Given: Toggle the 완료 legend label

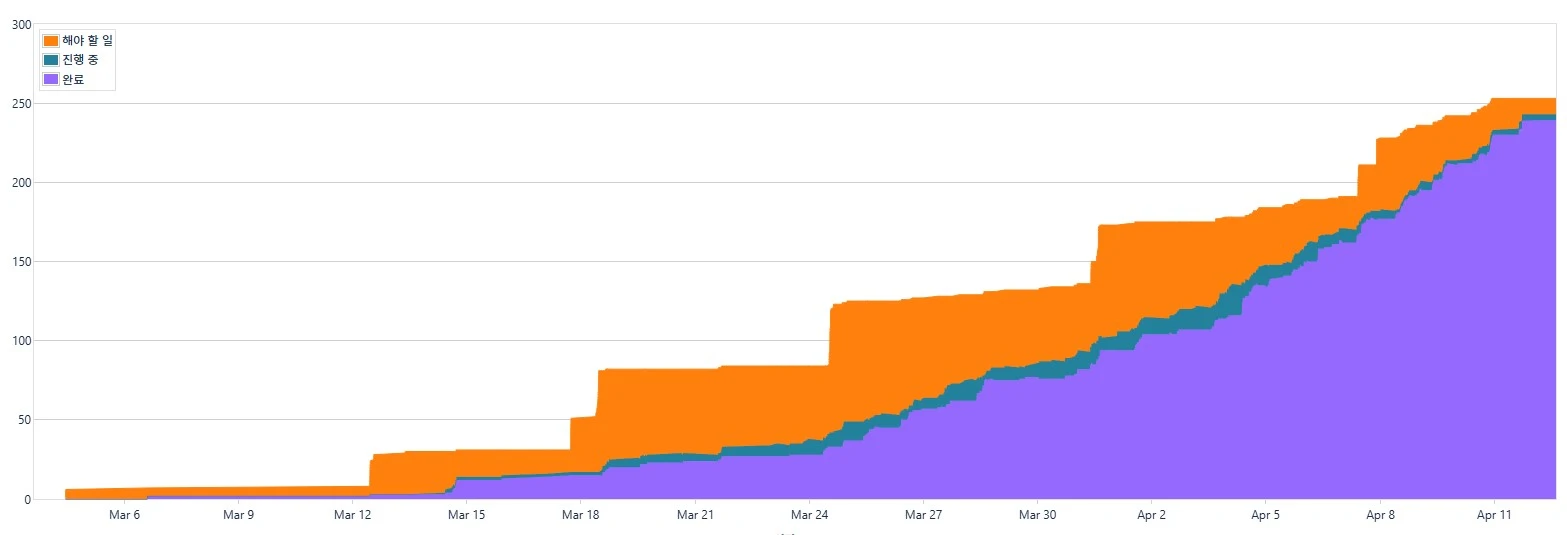Looking at the screenshot, I should pos(73,79).
